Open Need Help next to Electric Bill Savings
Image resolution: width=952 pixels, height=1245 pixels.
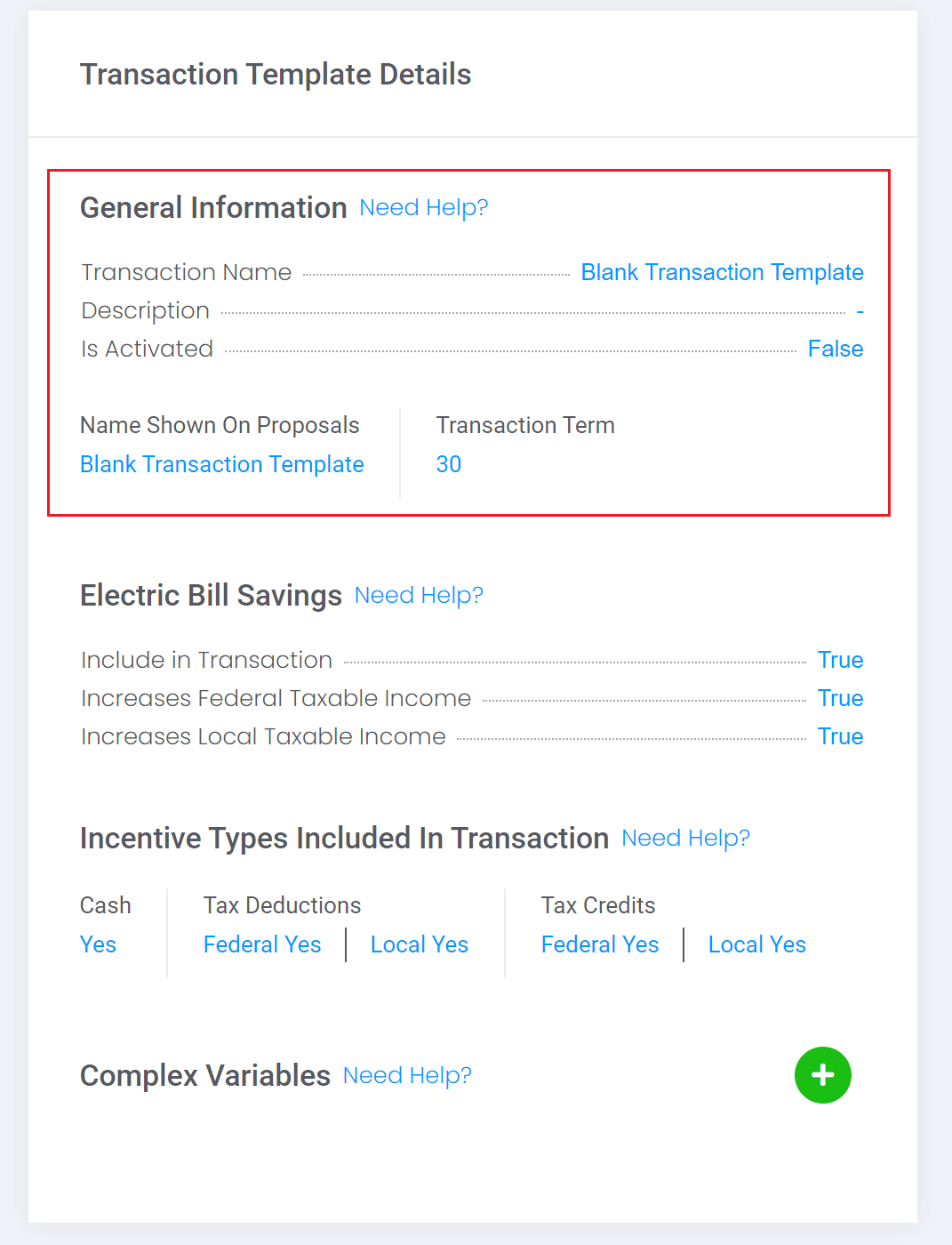point(419,596)
